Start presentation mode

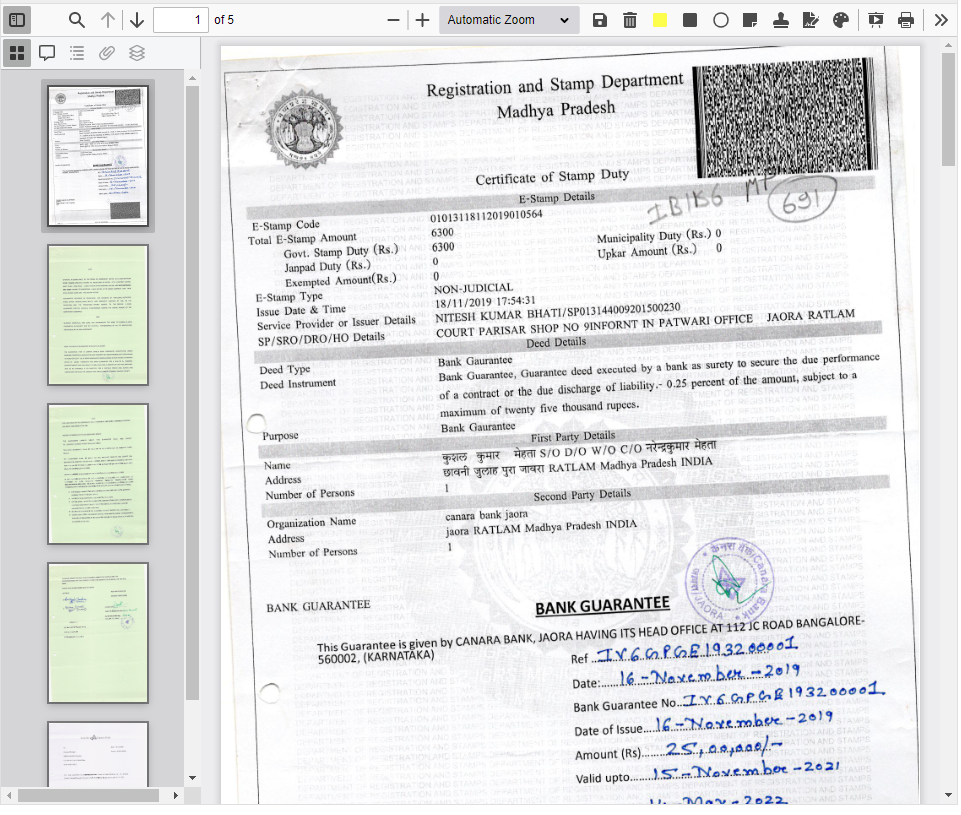coord(875,19)
